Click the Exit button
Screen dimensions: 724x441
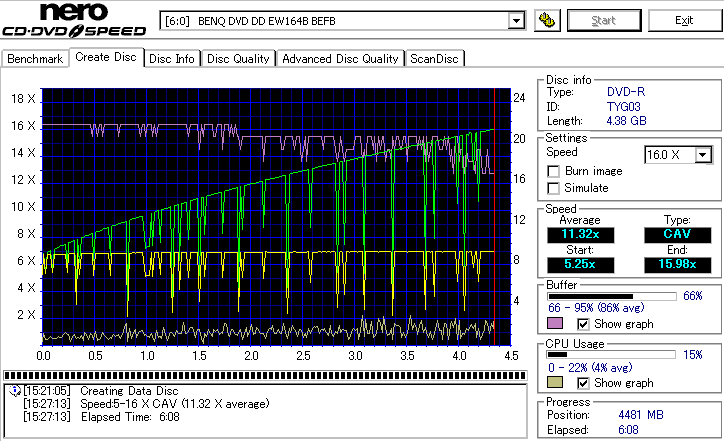(x=684, y=20)
